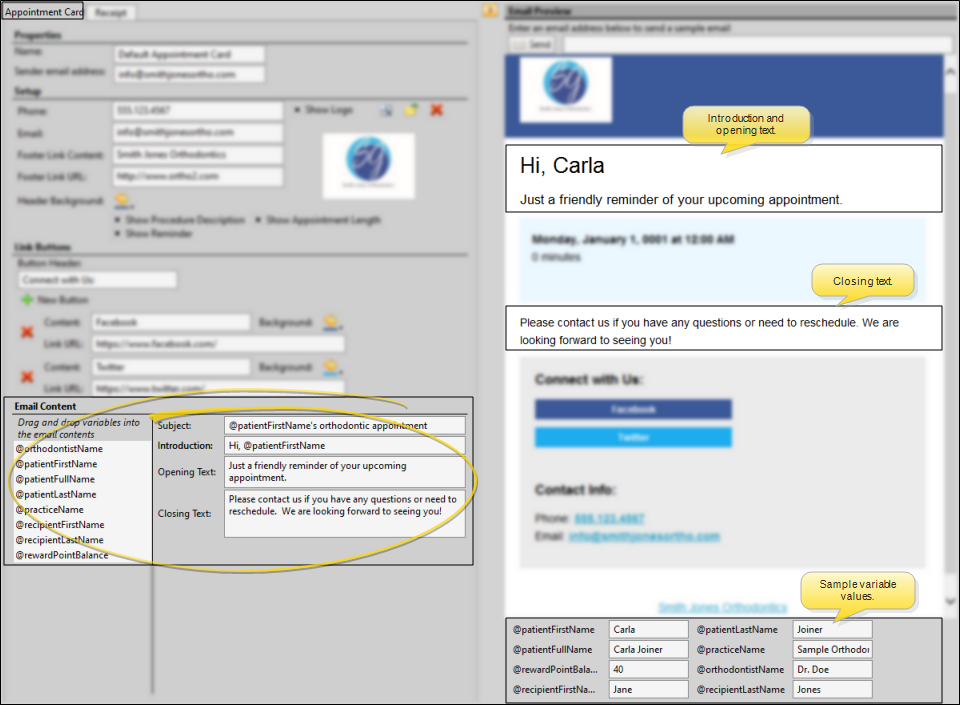The height and width of the screenshot is (705, 960).
Task: Toggle the Show Logo checkbox
Action: [297, 109]
